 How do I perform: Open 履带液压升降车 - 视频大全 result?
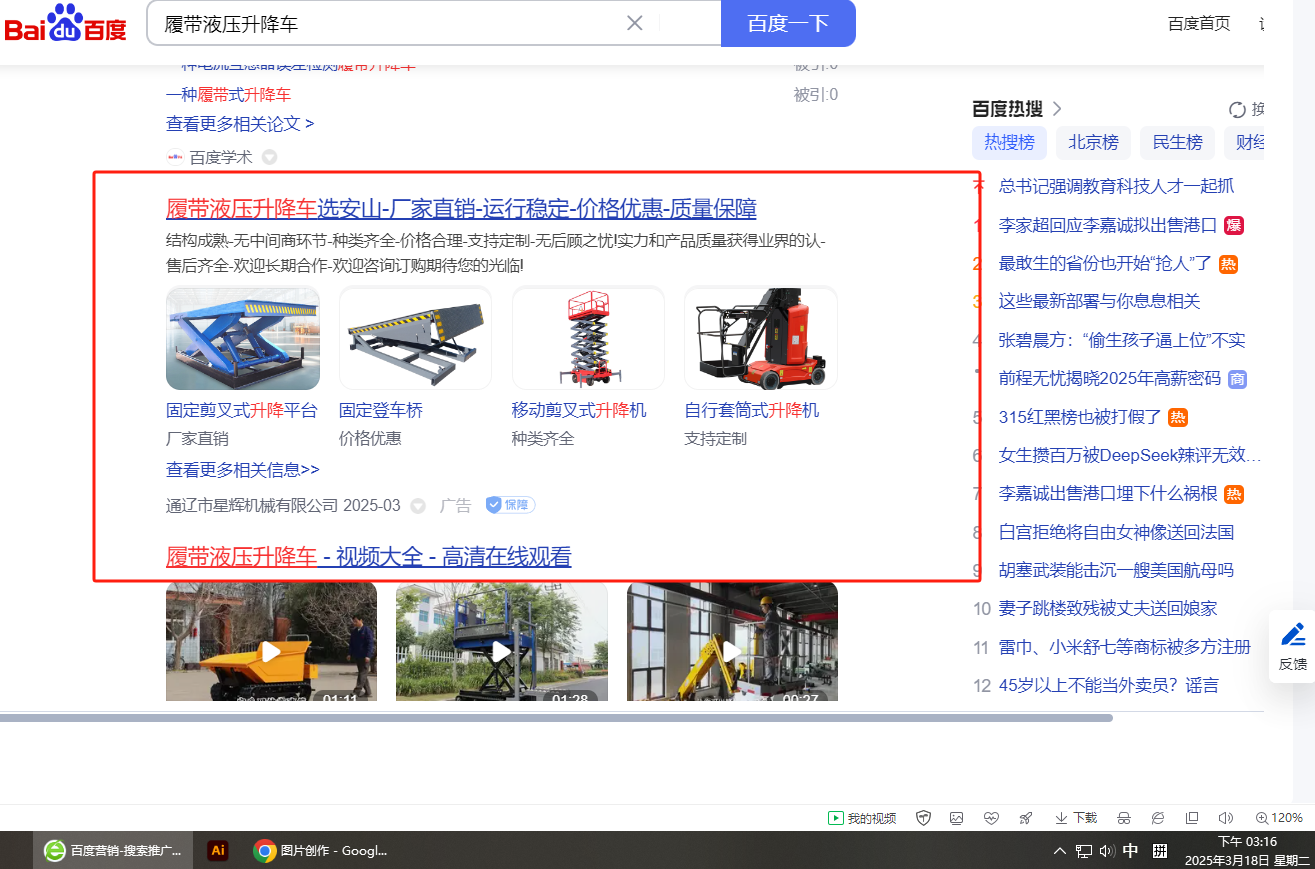tap(368, 557)
